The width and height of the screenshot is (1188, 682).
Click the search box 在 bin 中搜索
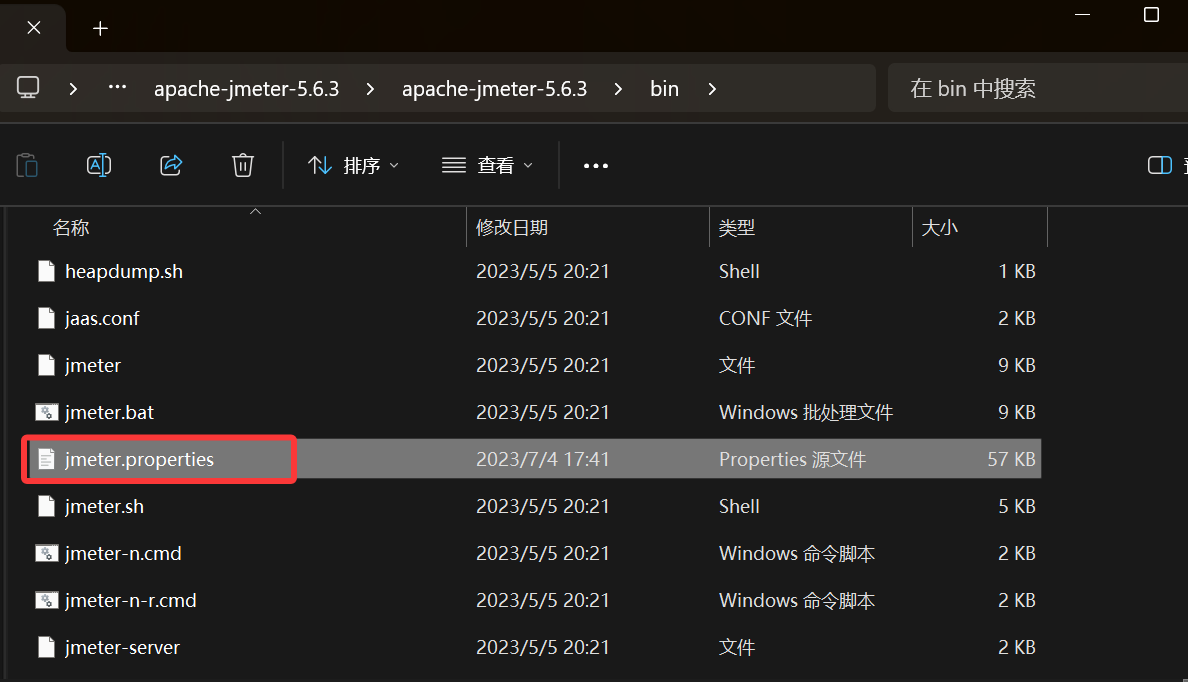pyautogui.click(x=1038, y=89)
